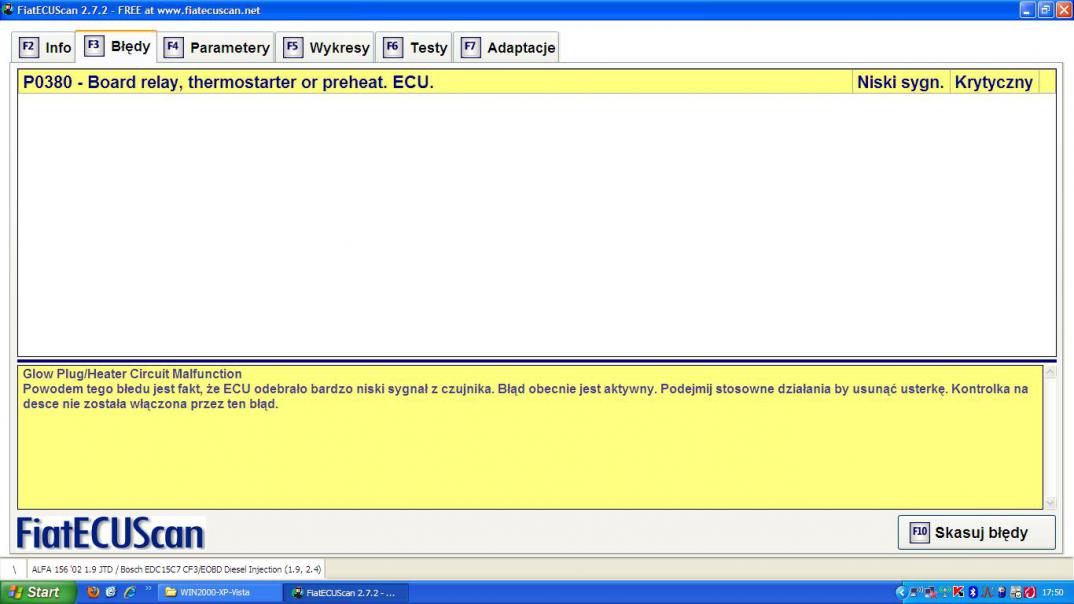Click the wireless network connection tray icon
Screen dimensions: 1074x604
(916, 592)
